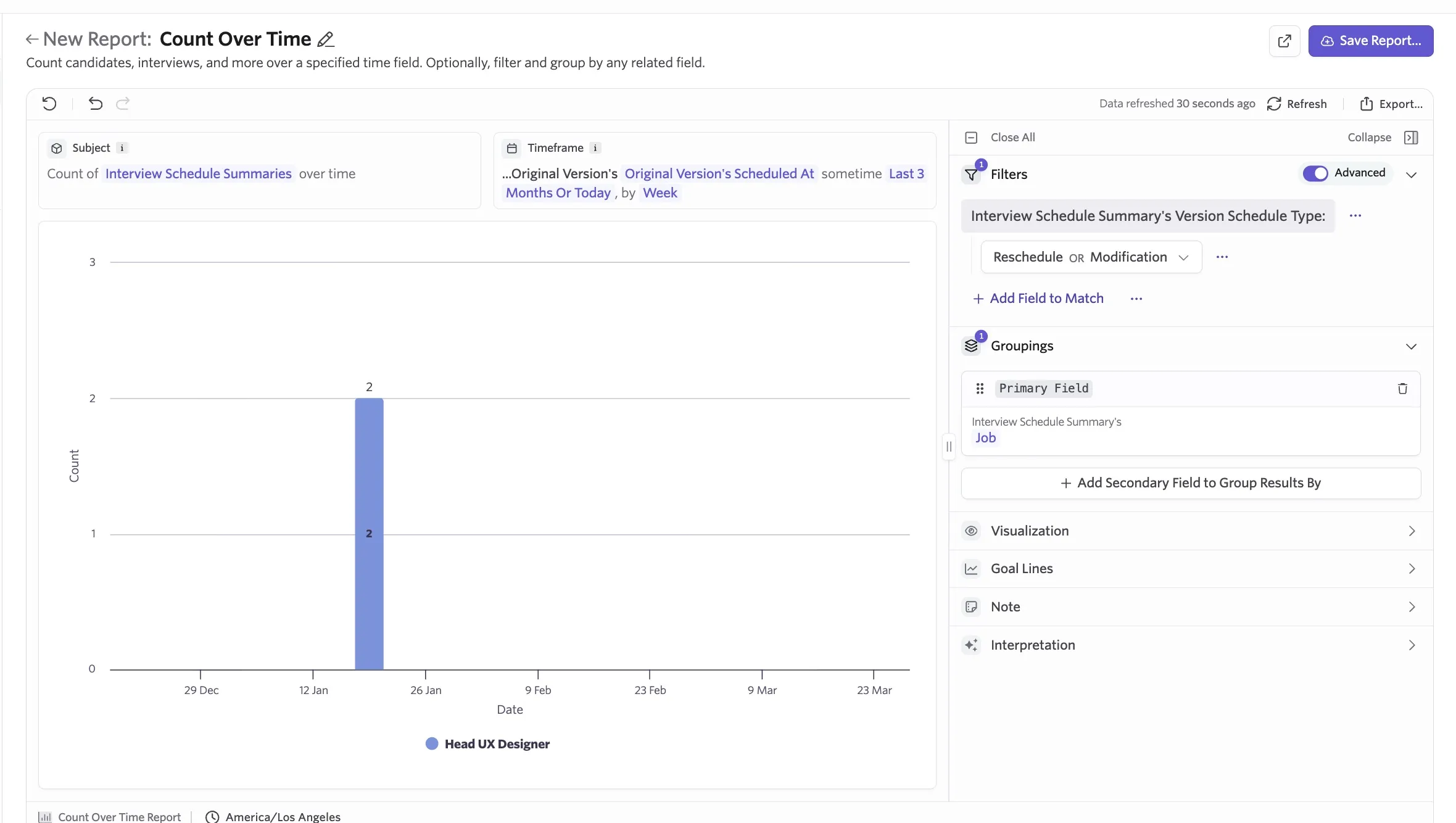Image resolution: width=1456 pixels, height=823 pixels.
Task: Open Reschedule OR Modification dropdown
Action: tap(1091, 257)
